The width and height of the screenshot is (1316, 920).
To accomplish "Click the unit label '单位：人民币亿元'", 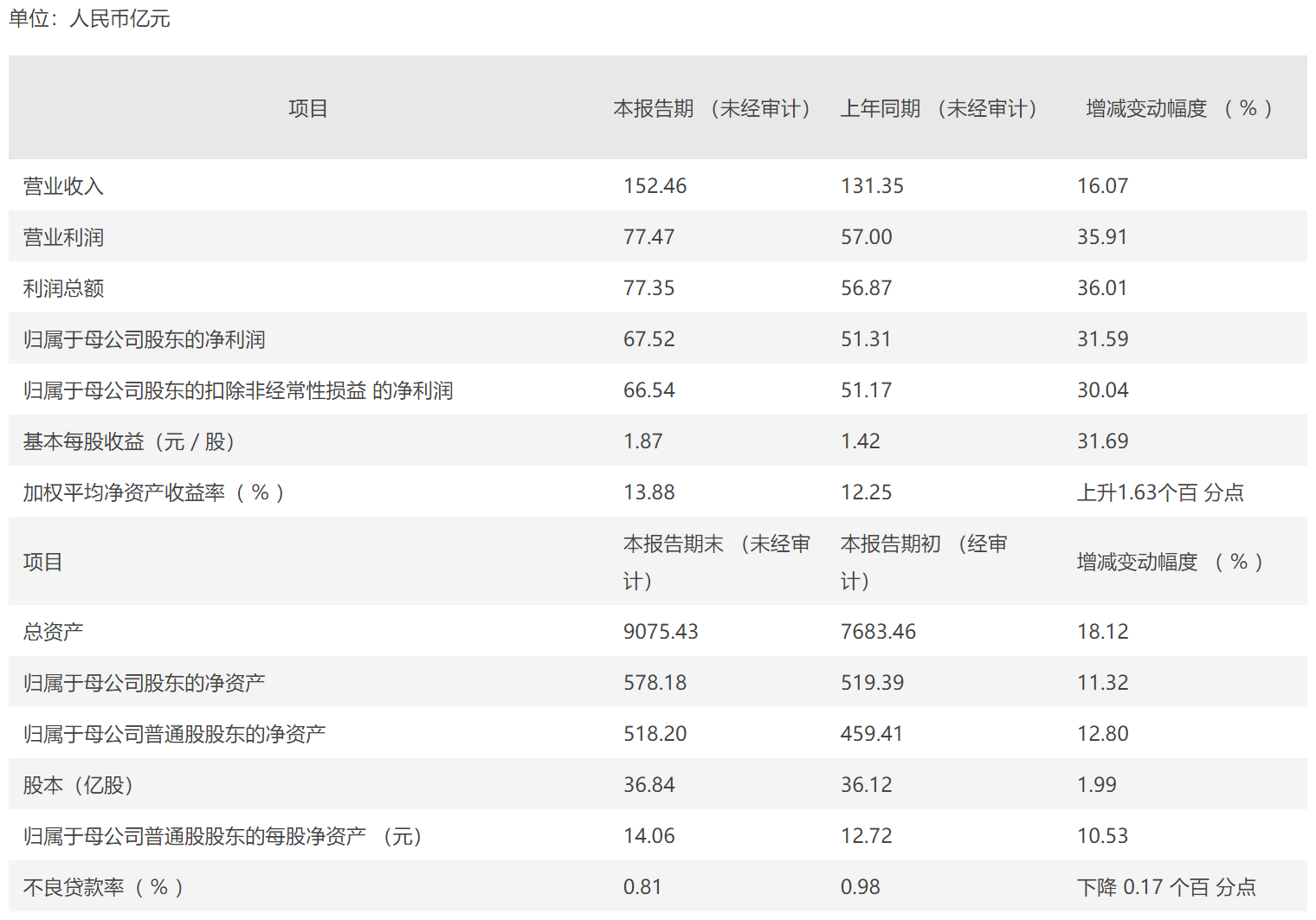I will 89,18.
